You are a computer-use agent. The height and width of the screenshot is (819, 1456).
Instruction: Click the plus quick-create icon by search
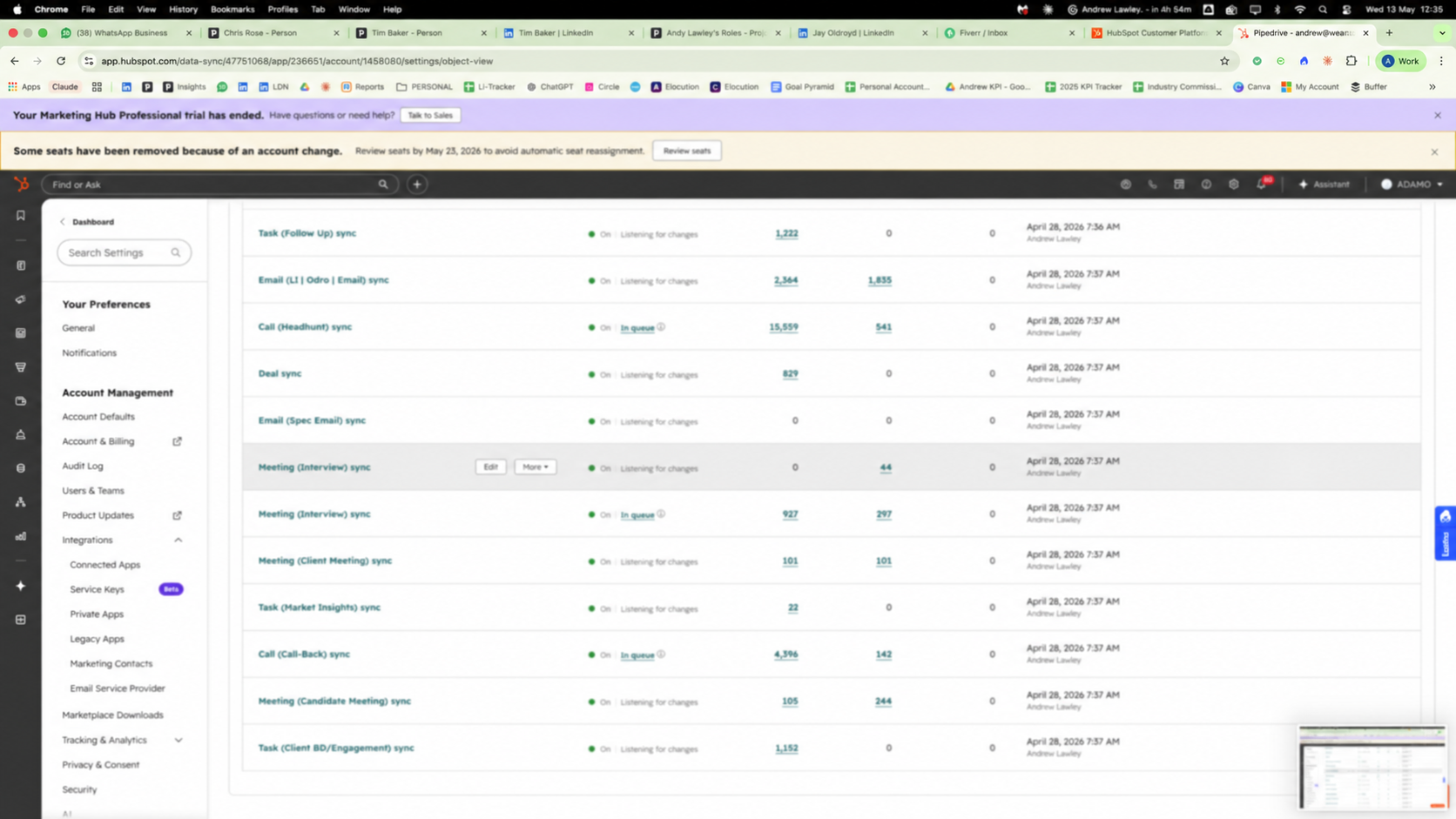pyautogui.click(x=417, y=185)
